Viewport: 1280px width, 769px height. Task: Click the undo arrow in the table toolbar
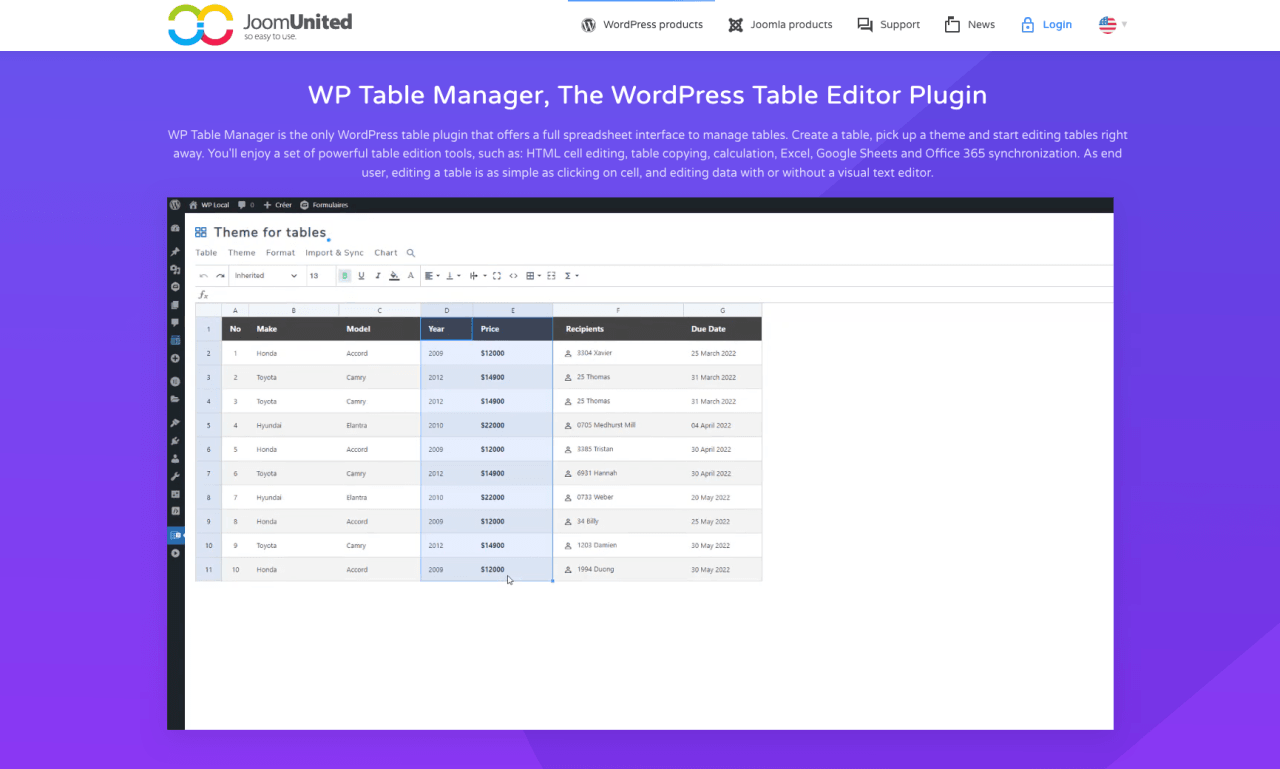pos(204,276)
